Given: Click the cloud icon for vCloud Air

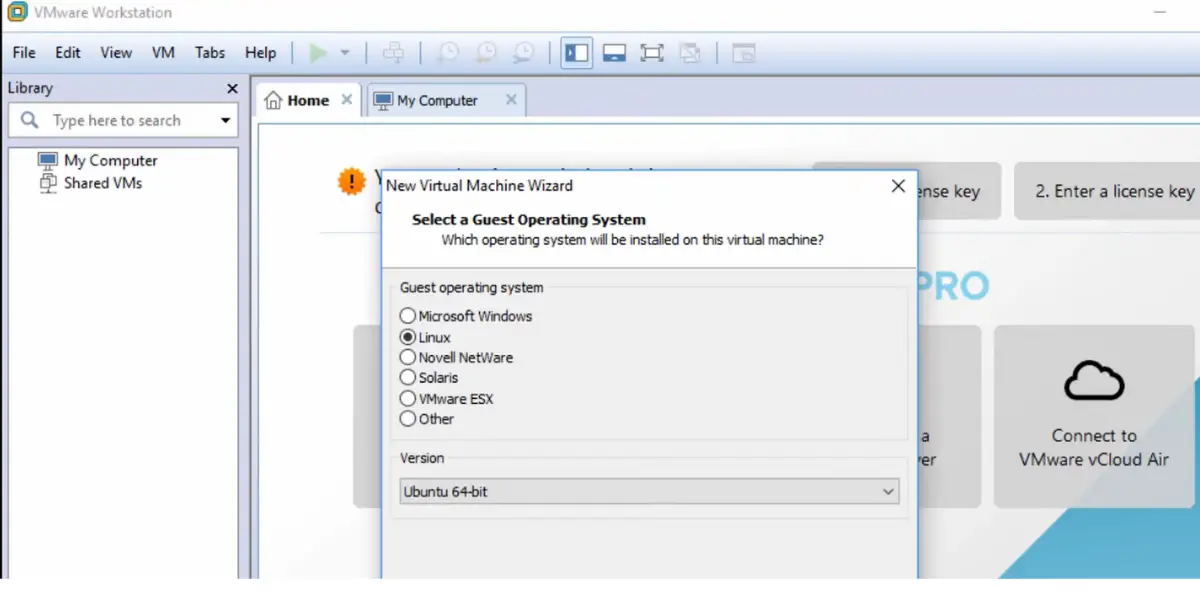Looking at the screenshot, I should (x=1094, y=381).
